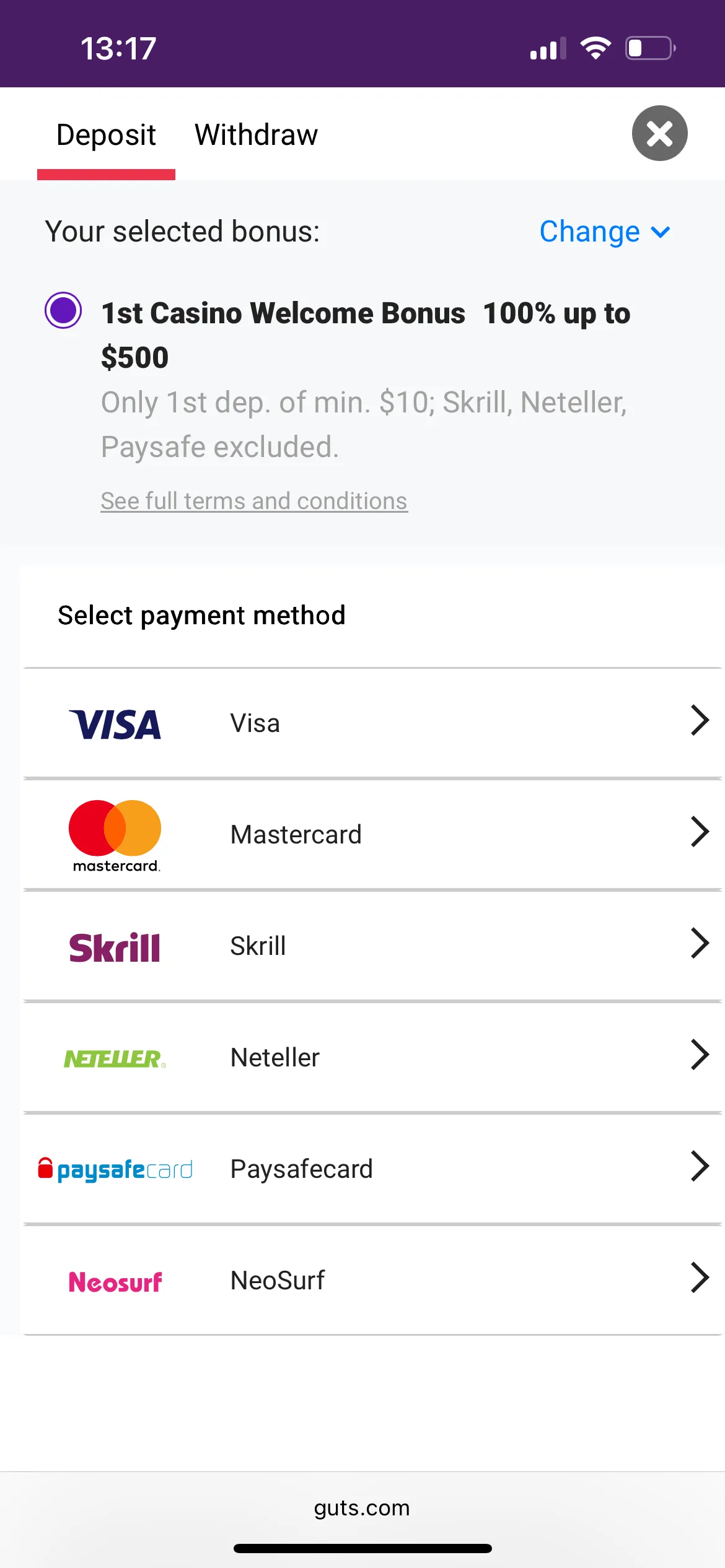Choose Paysafecard payment method label
725x1568 pixels.
[301, 1169]
